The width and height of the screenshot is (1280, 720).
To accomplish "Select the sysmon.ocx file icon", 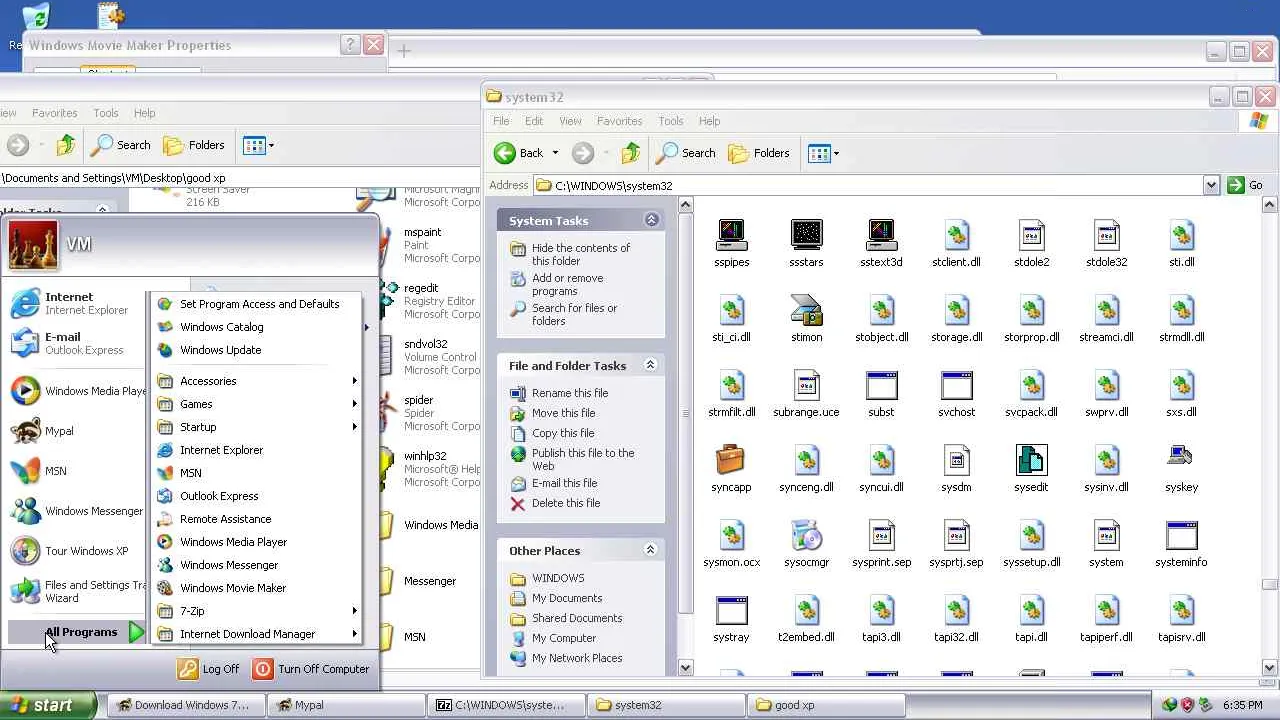I will pyautogui.click(x=731, y=543).
